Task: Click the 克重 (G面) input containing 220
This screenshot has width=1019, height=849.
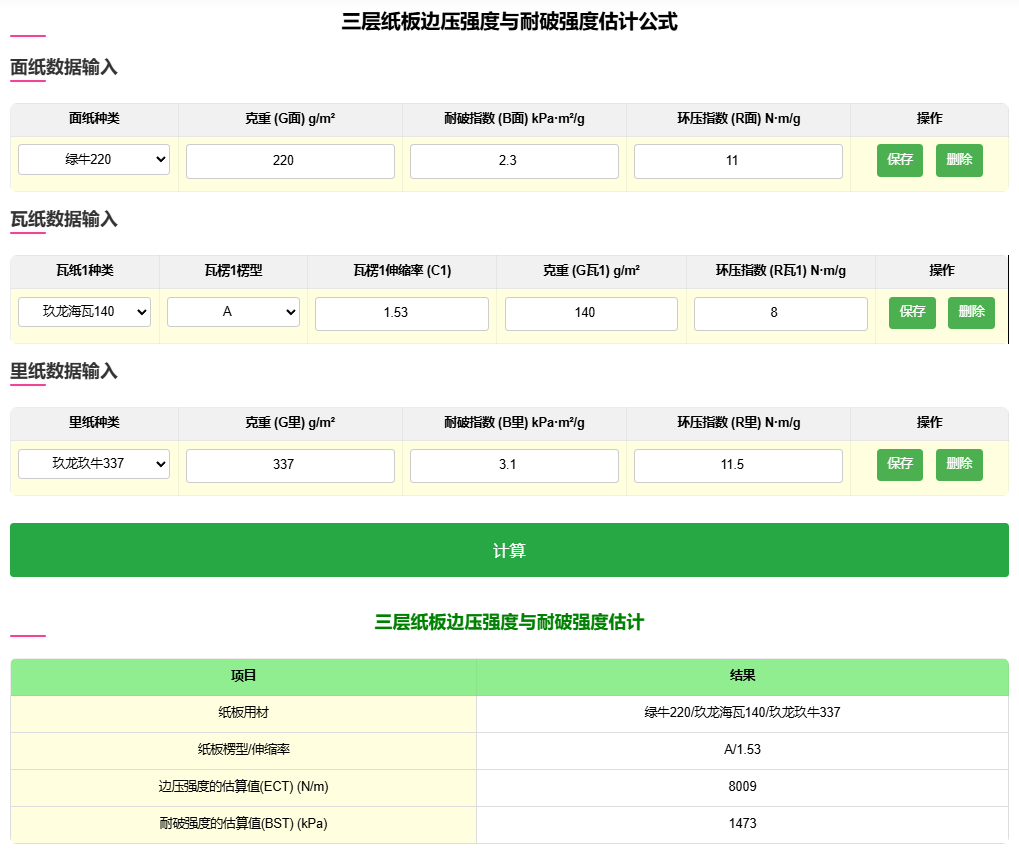Action: tap(289, 159)
